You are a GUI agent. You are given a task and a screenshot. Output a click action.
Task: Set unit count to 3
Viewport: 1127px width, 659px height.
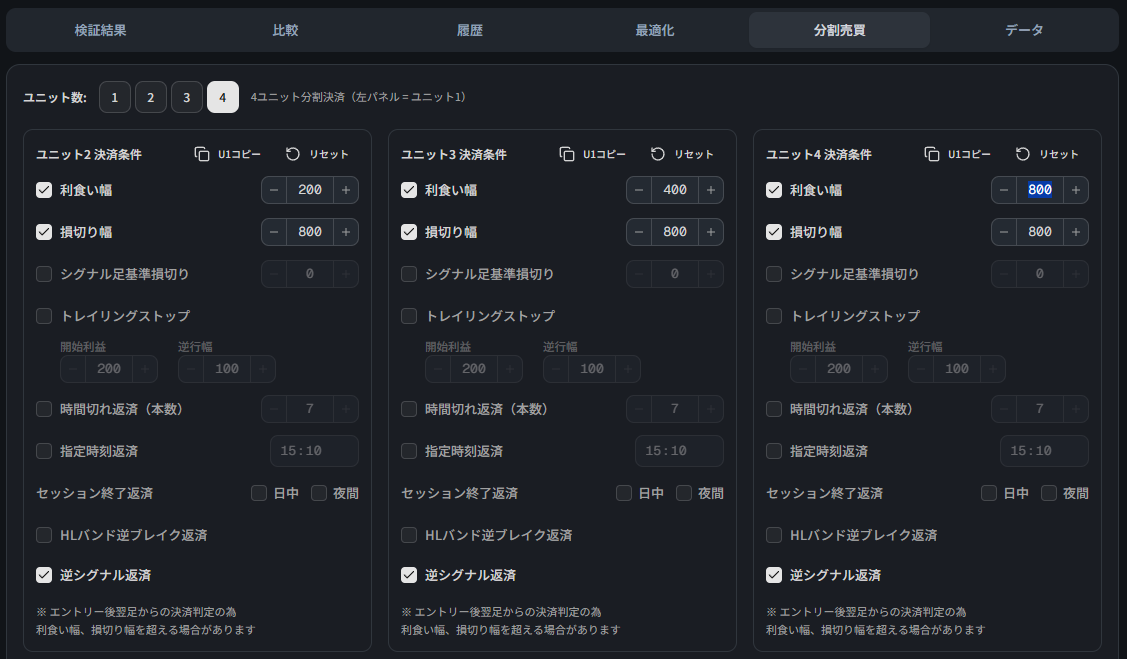[x=187, y=97]
